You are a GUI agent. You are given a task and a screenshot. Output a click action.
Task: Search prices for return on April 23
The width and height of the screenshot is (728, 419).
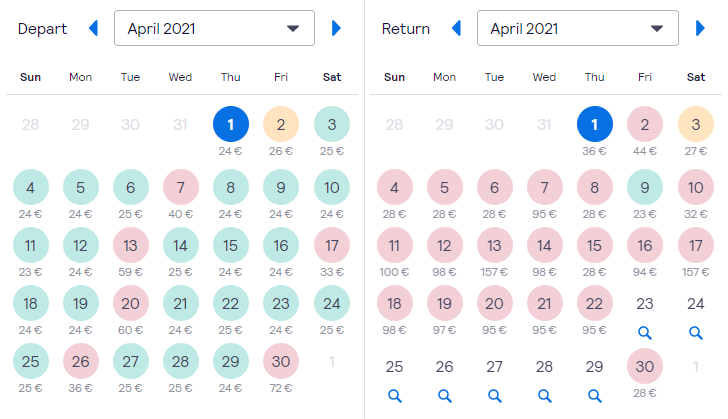(x=644, y=333)
